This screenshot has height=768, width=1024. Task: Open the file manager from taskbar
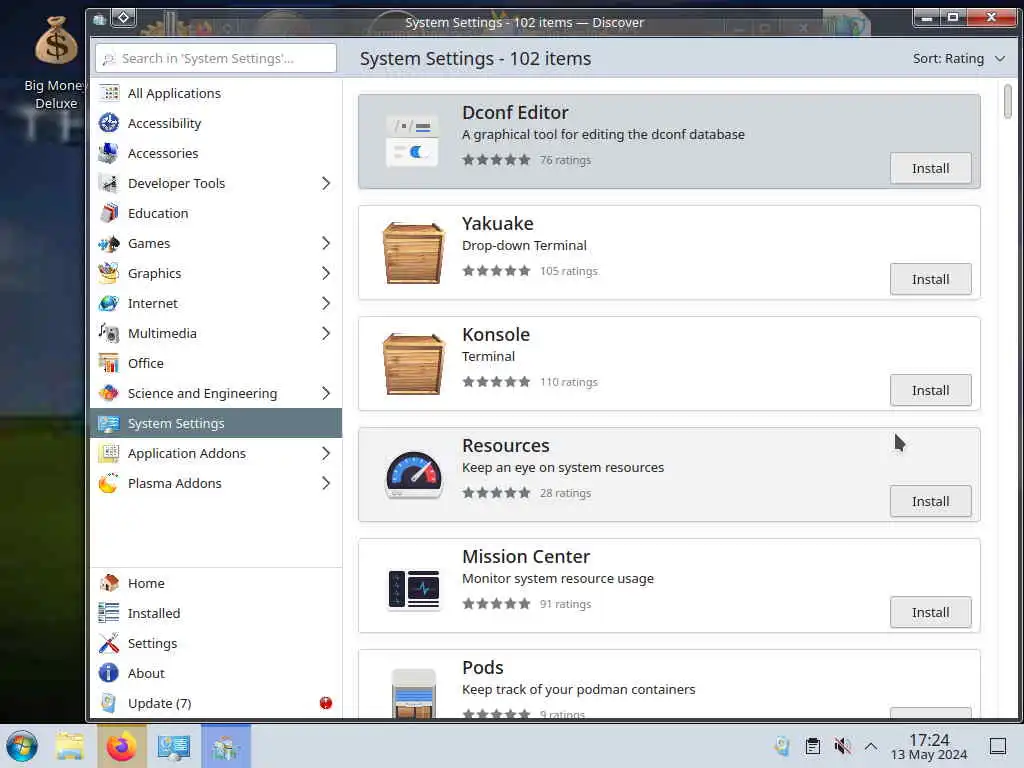tap(69, 746)
